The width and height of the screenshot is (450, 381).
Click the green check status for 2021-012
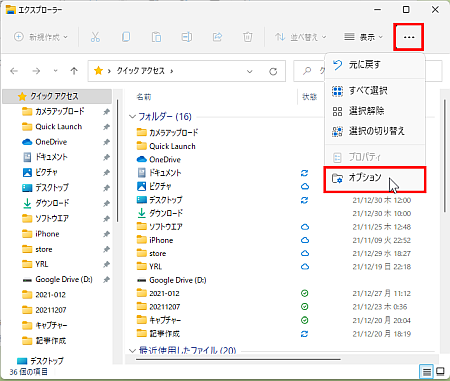pyautogui.click(x=304, y=293)
